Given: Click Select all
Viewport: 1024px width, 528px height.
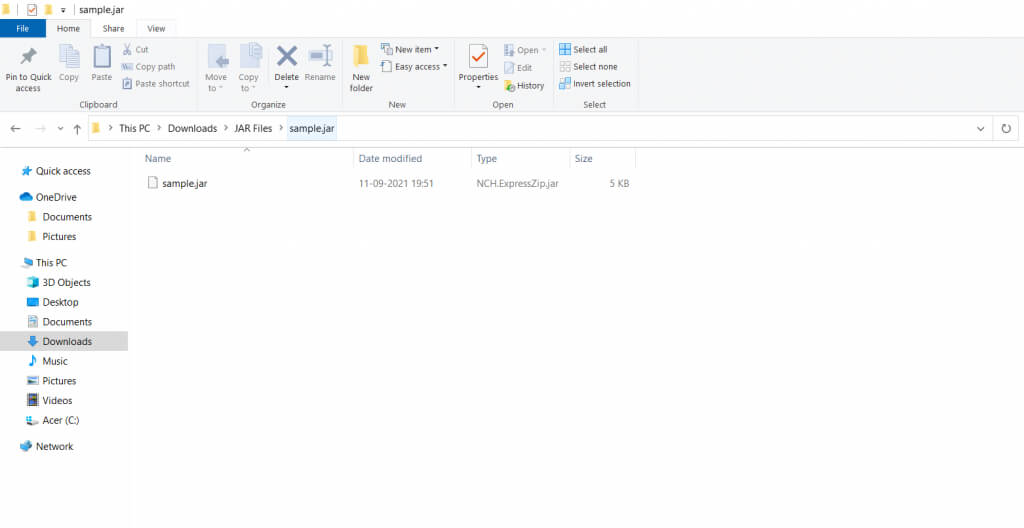Looking at the screenshot, I should (x=583, y=50).
